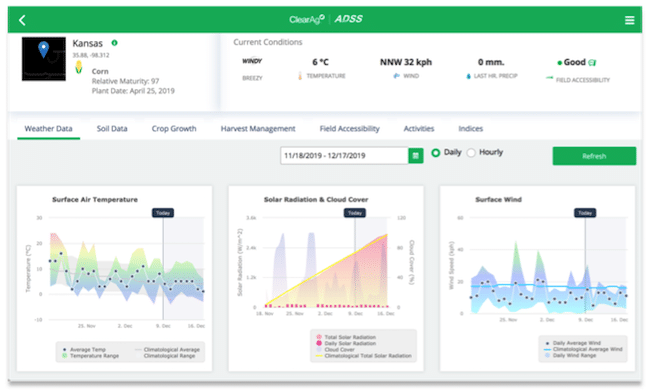This screenshot has width=650, height=390.
Task: Toggle Temperature Range legend entry
Action: 90,356
